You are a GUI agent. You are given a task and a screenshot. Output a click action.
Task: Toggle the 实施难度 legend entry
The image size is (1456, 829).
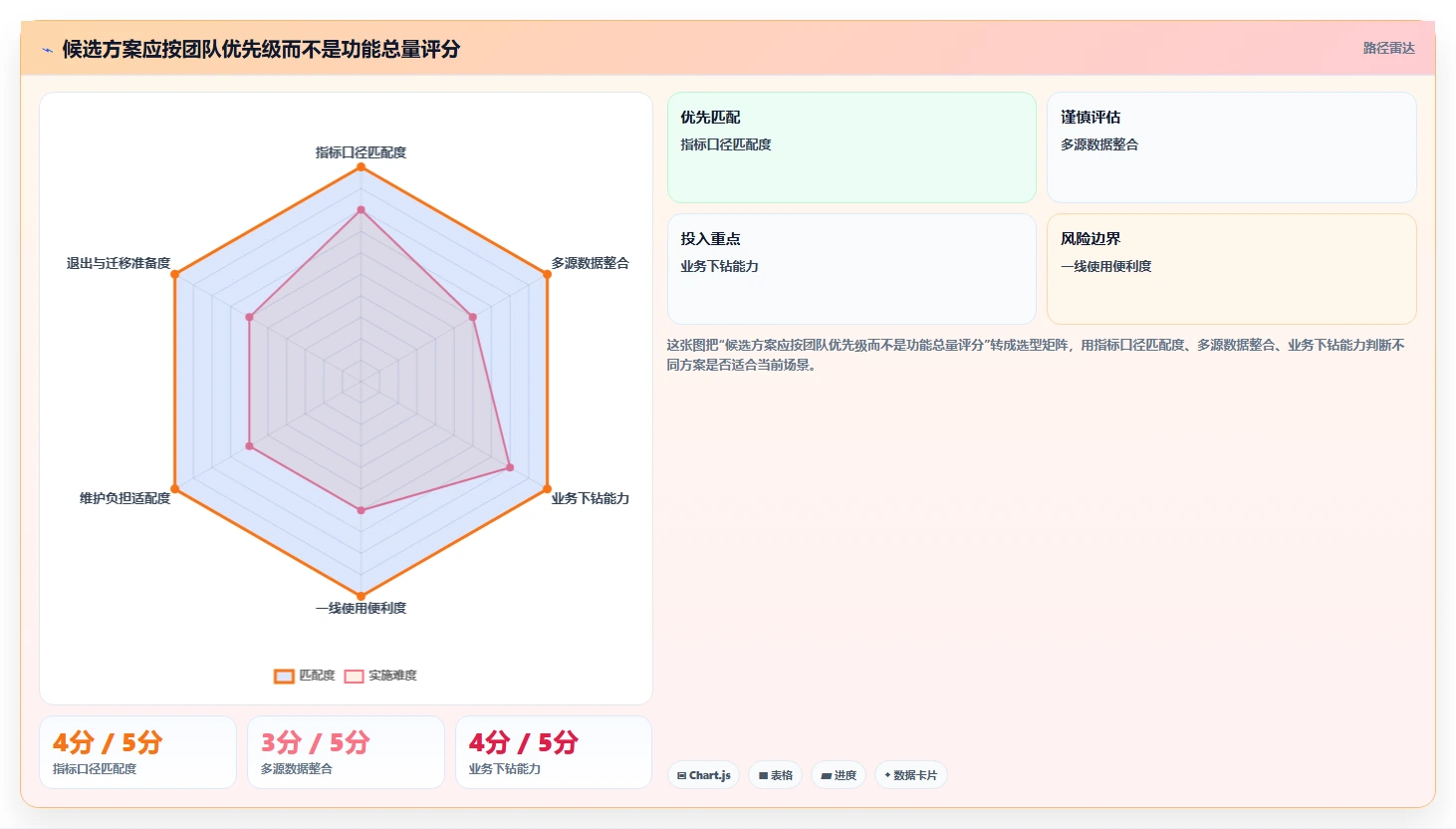tap(380, 676)
